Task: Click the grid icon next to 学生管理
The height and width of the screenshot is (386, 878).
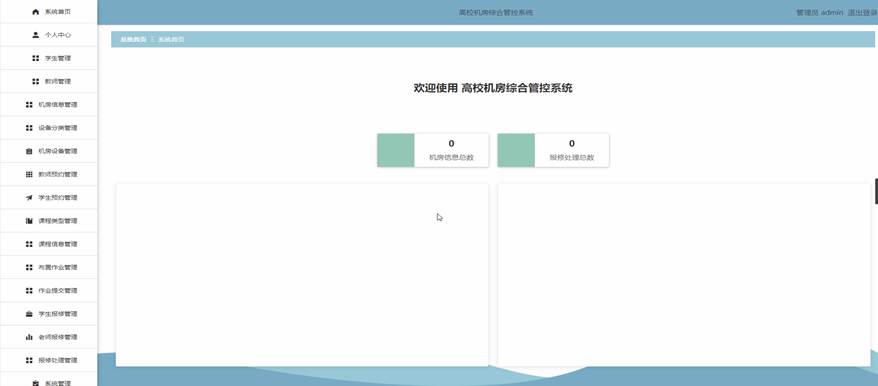Action: (x=36, y=58)
